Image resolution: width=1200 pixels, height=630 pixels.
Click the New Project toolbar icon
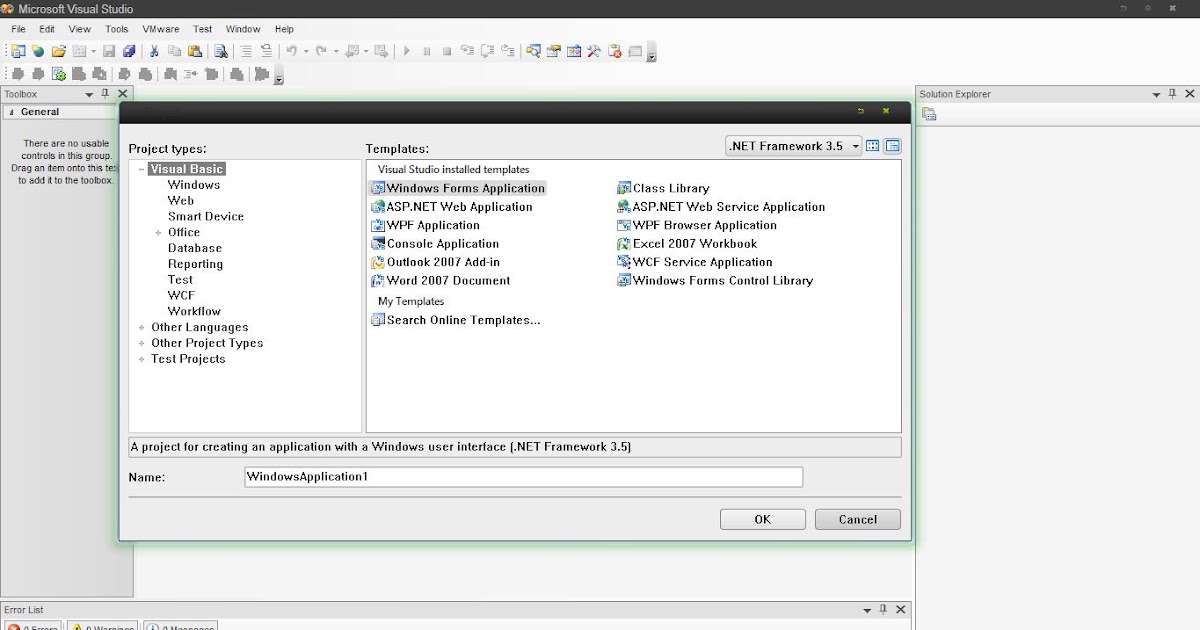(18, 51)
